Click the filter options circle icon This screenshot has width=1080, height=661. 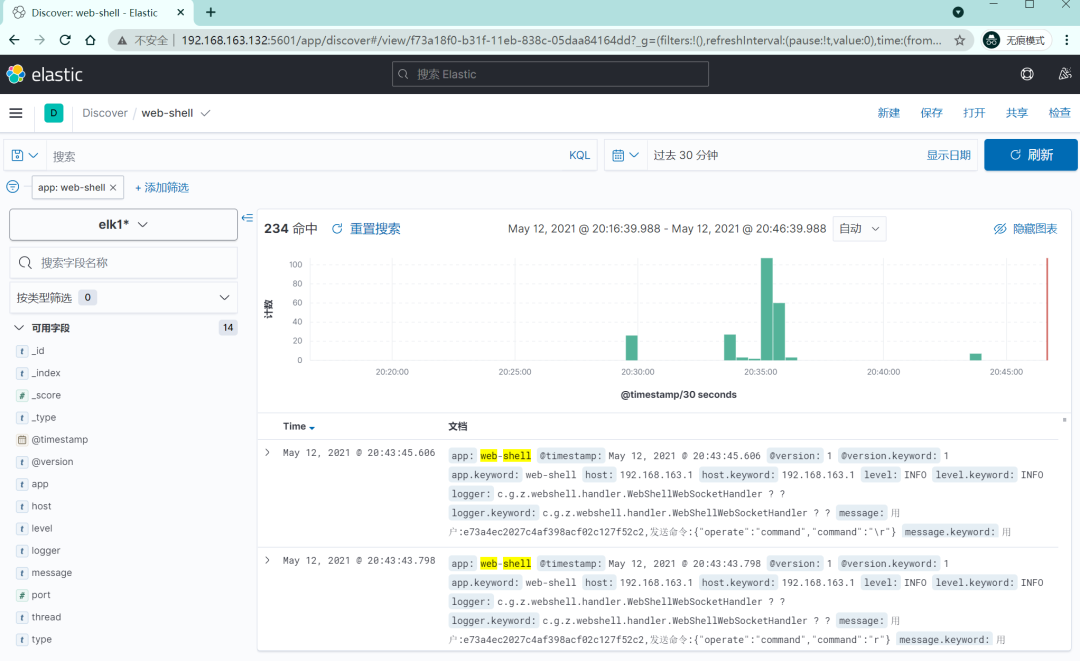pos(12,187)
